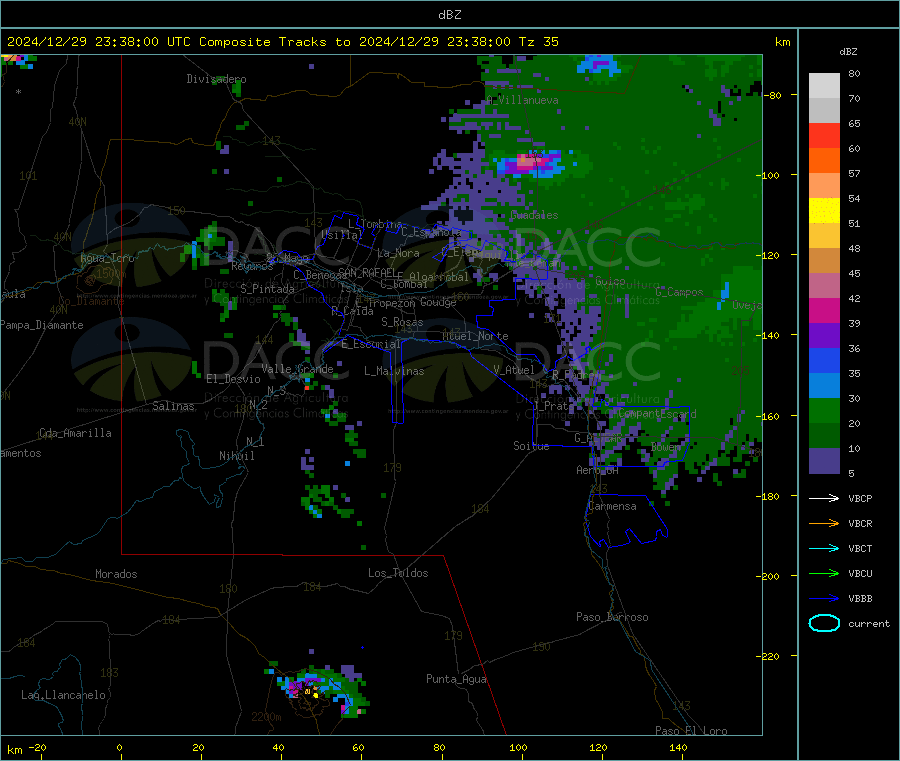Viewport: 900px width, 761px height.
Task: Click the S_Pintada map label
Action: coord(267,289)
